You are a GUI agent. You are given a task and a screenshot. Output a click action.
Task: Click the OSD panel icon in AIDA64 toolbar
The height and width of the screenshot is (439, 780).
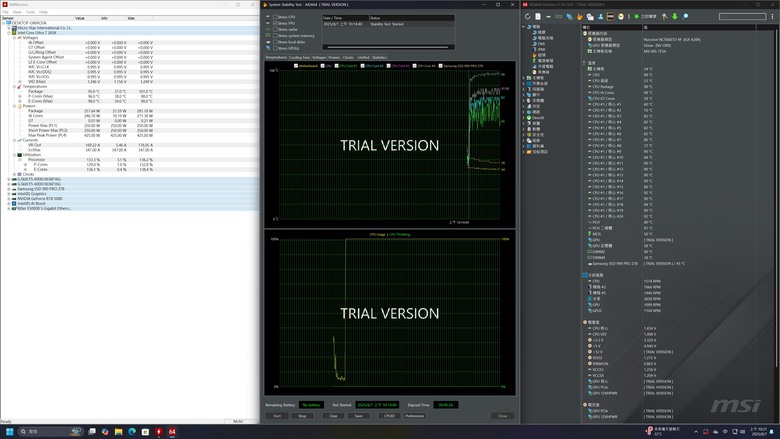point(610,16)
